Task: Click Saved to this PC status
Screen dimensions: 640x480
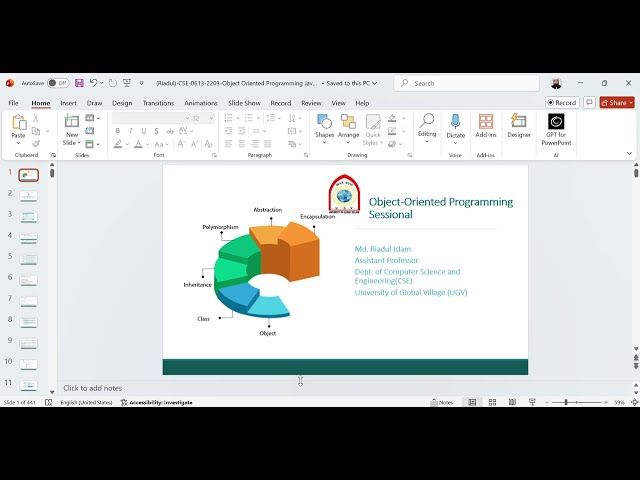Action: (351, 83)
